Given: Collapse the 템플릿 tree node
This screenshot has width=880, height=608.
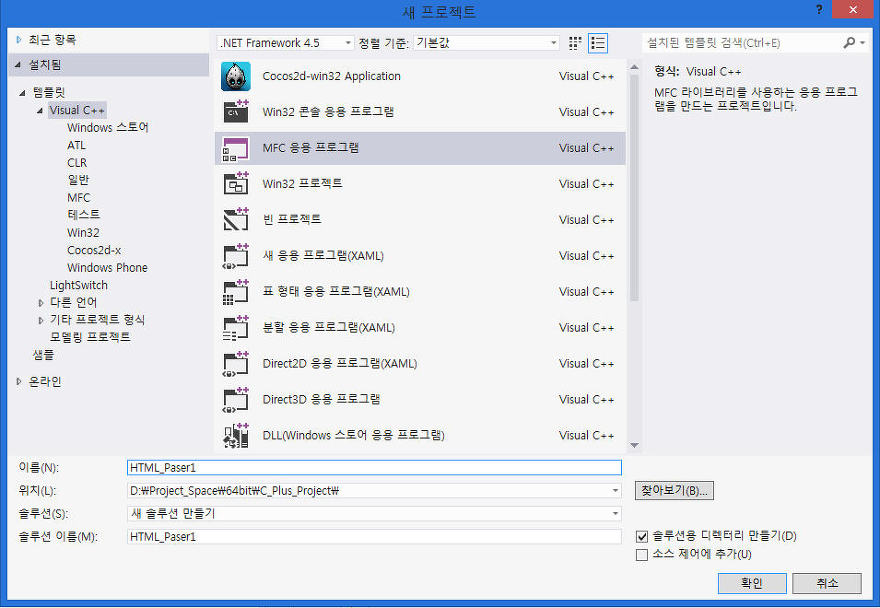Looking at the screenshot, I should click(x=22, y=93).
